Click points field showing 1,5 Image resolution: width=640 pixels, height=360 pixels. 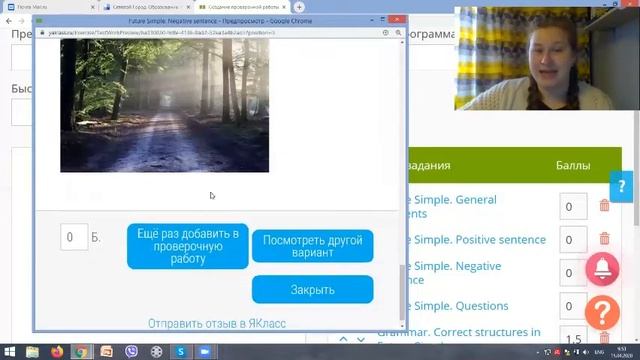pyautogui.click(x=573, y=336)
